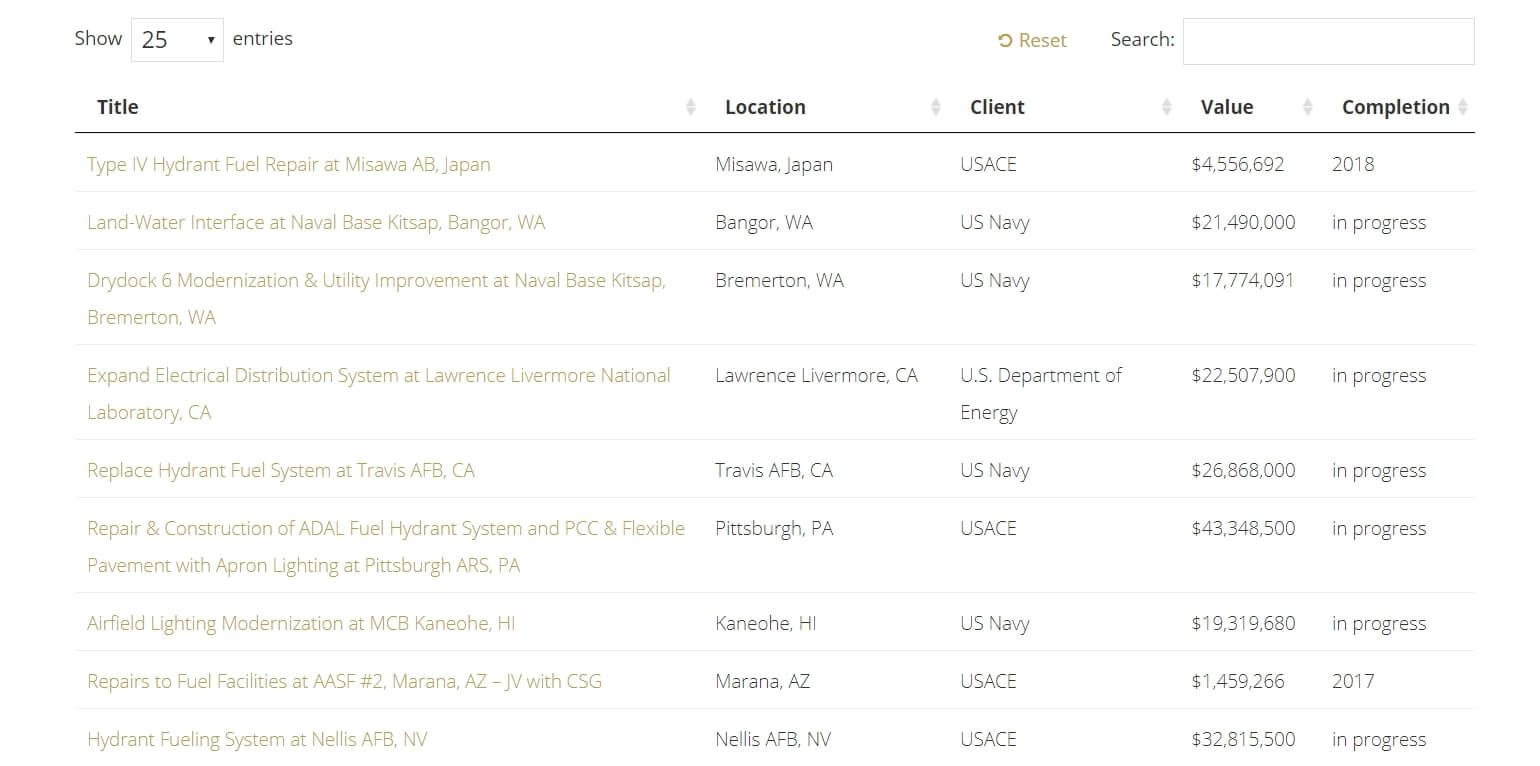This screenshot has width=1540, height=766.
Task: Open the entries count dropdown showing 25
Action: click(177, 40)
